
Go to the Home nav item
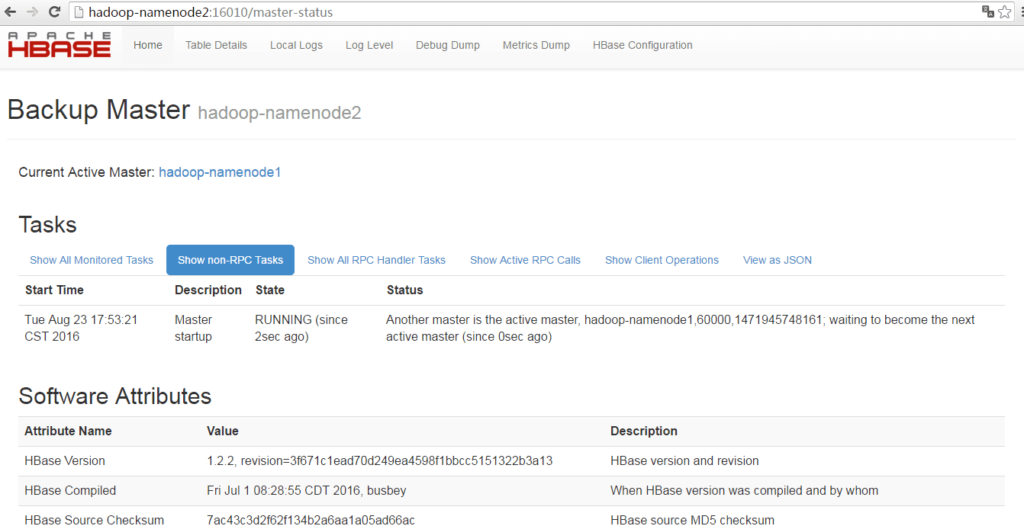point(147,45)
